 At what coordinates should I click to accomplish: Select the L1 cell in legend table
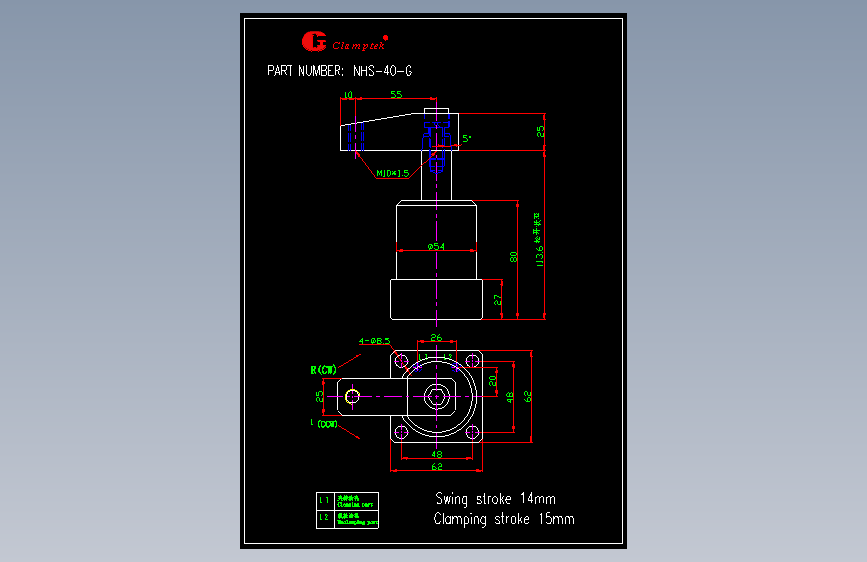pos(325,501)
